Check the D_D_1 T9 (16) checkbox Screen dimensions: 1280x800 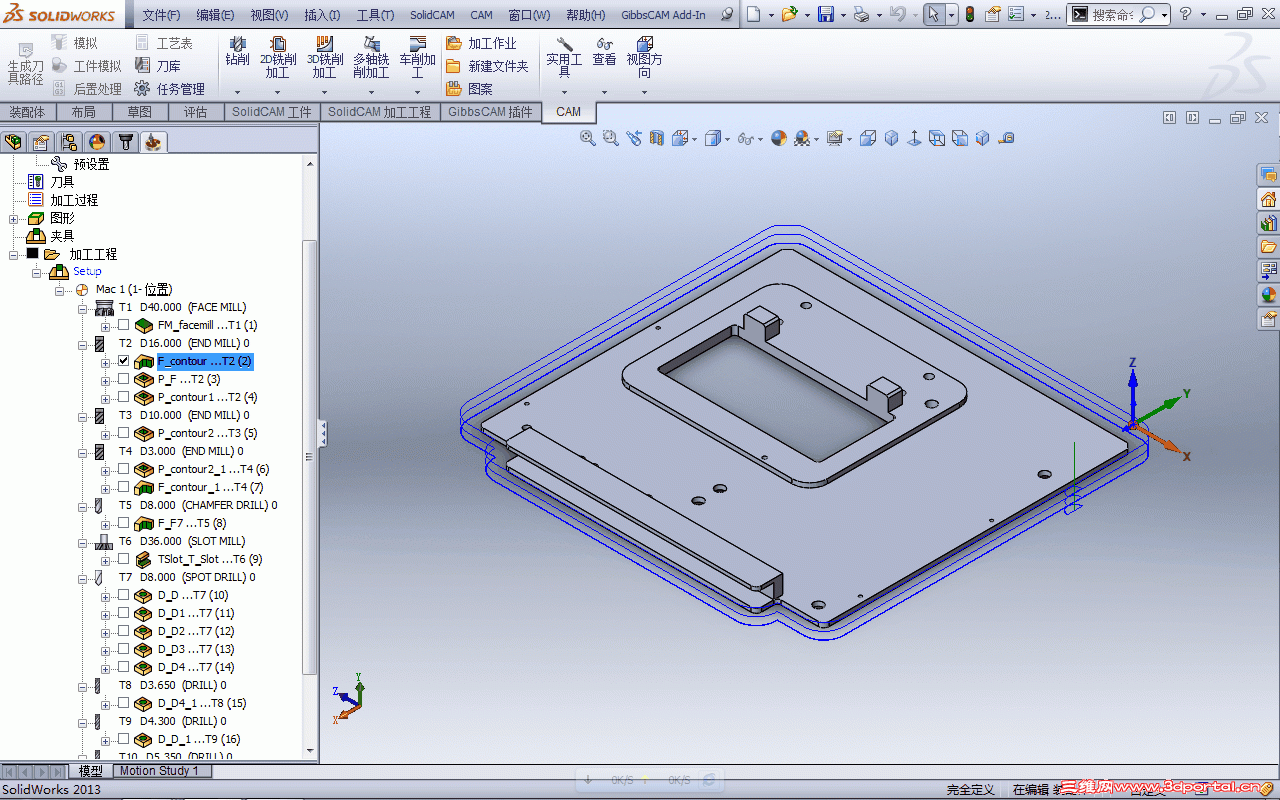[x=123, y=739]
